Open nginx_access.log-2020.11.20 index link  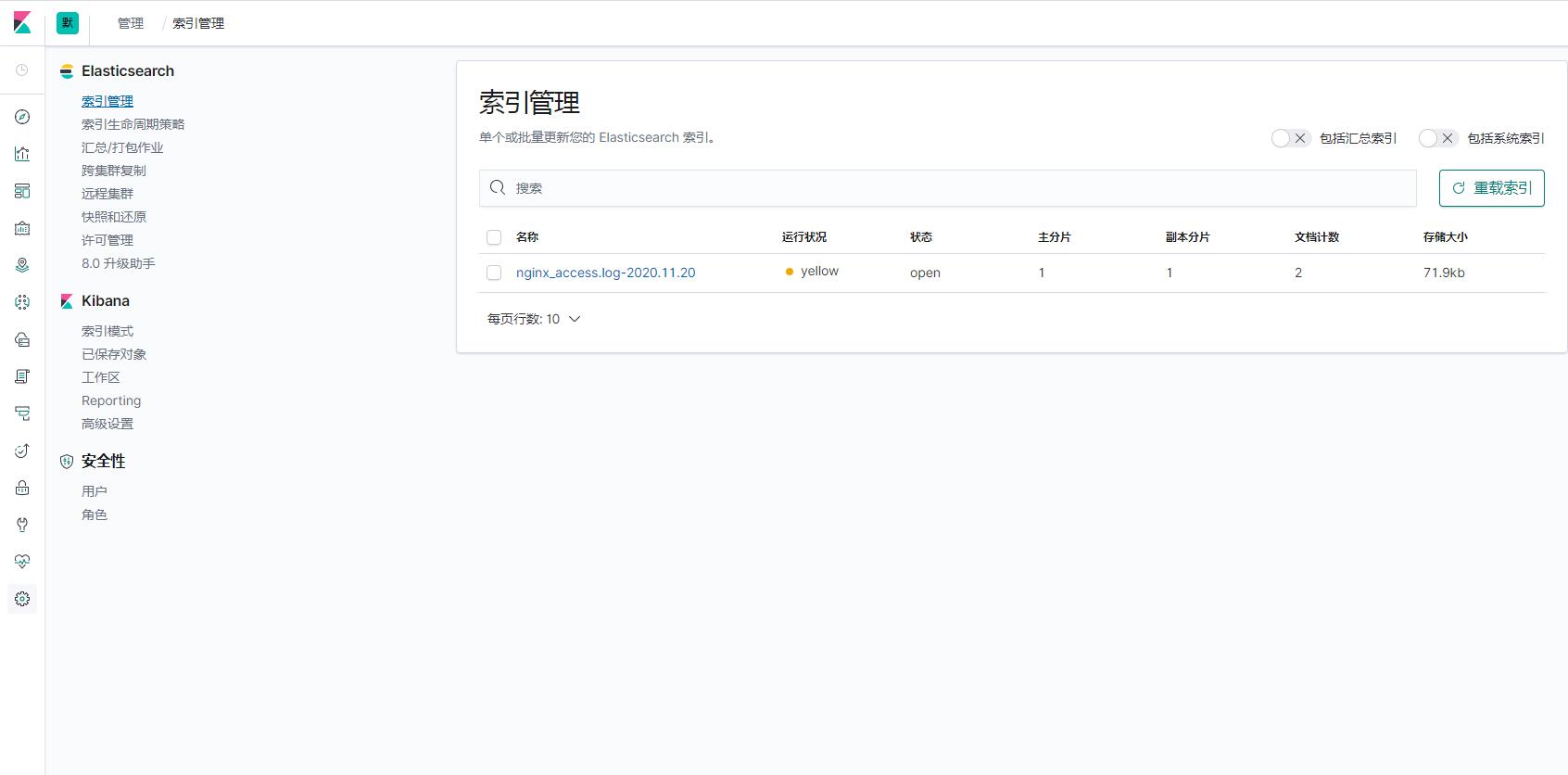click(x=606, y=273)
